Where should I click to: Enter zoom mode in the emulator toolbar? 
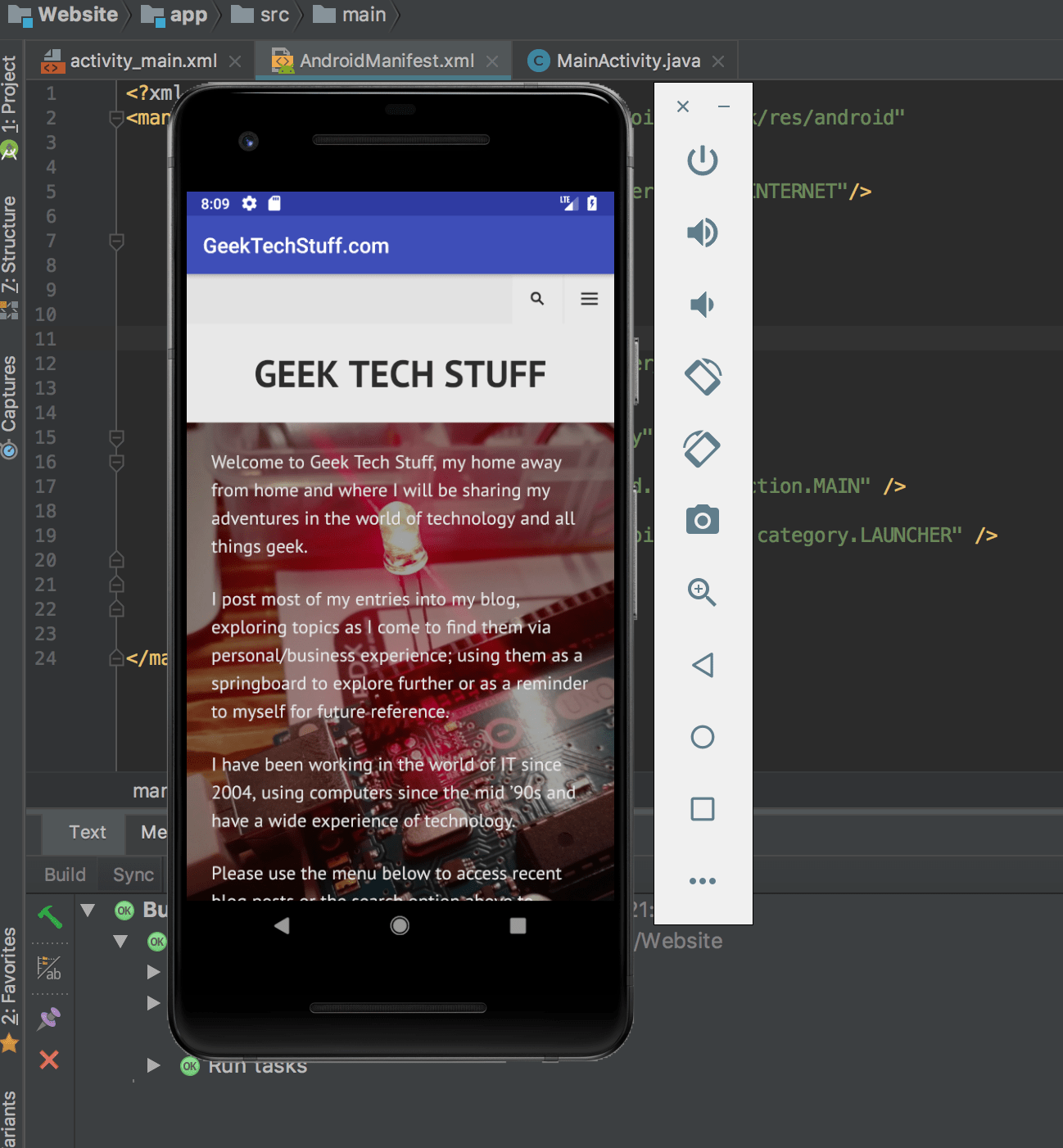tap(702, 592)
